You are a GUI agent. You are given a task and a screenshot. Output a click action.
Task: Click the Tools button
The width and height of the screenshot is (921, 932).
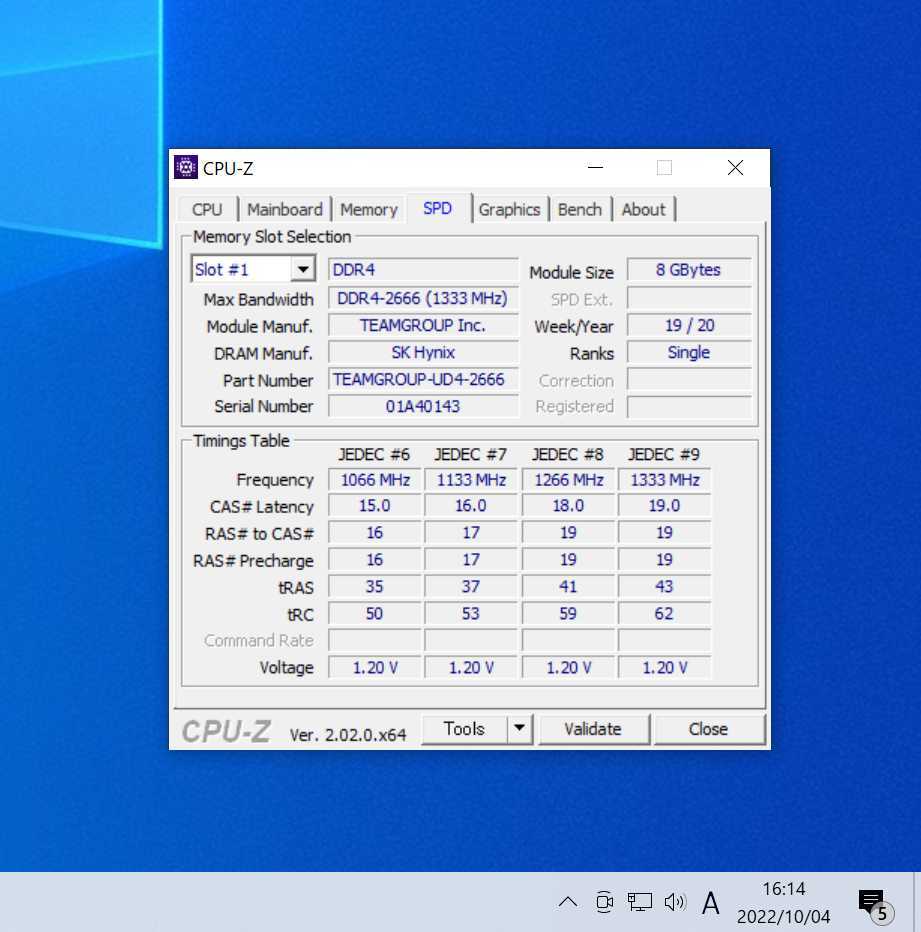click(464, 728)
